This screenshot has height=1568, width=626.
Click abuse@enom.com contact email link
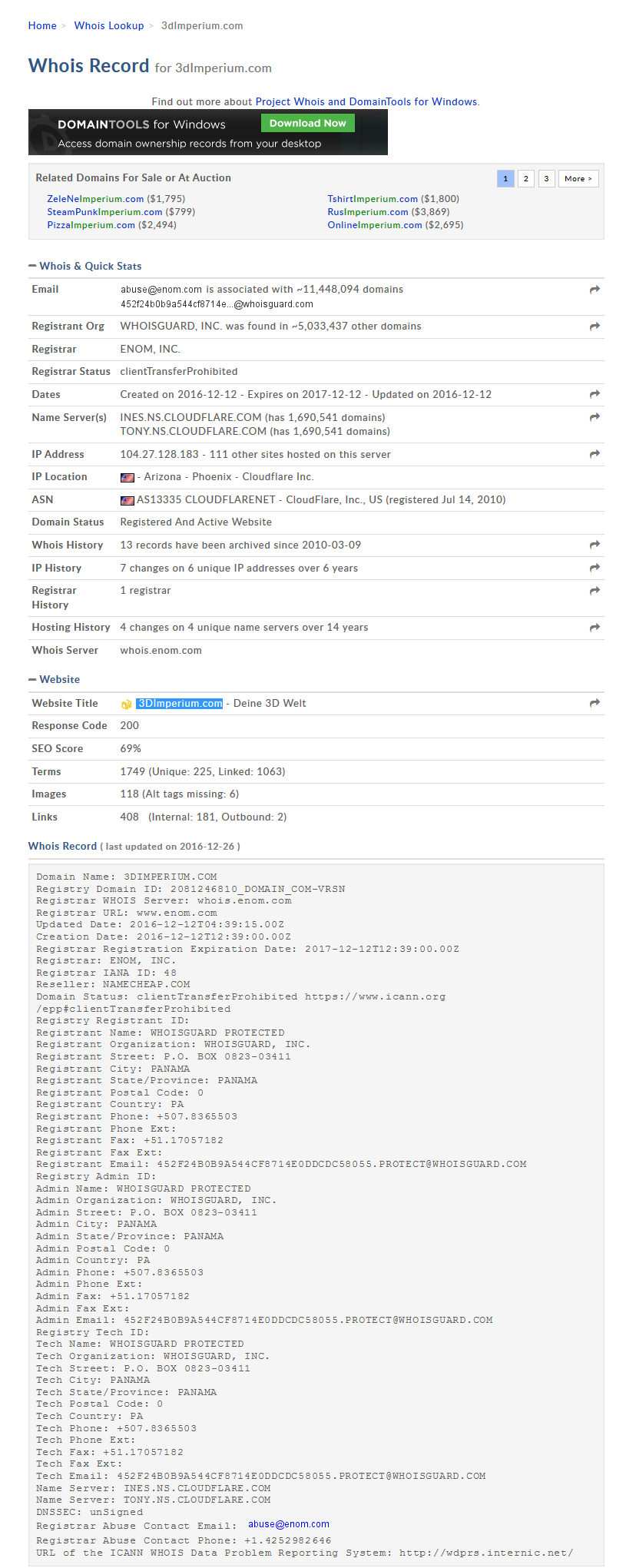(x=289, y=1523)
